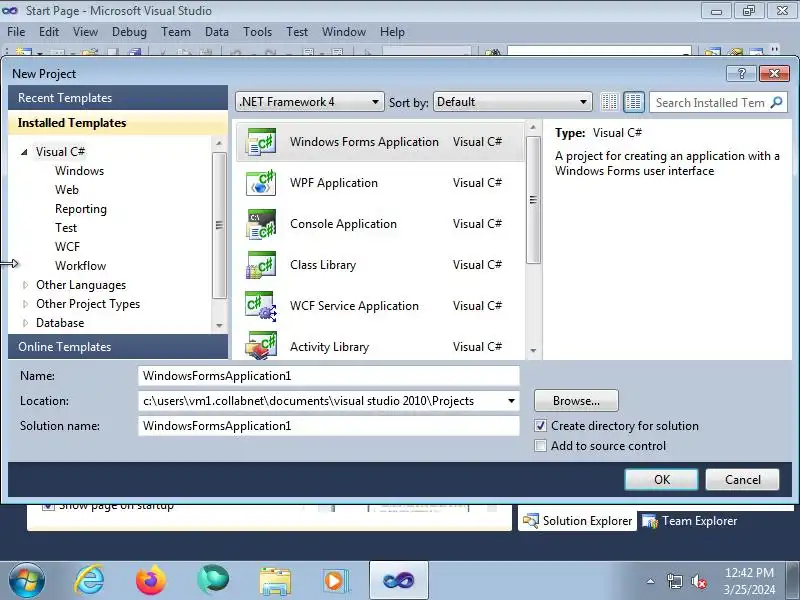Click the template list scrollbar thumb
This screenshot has width=800, height=600.
click(x=533, y=200)
